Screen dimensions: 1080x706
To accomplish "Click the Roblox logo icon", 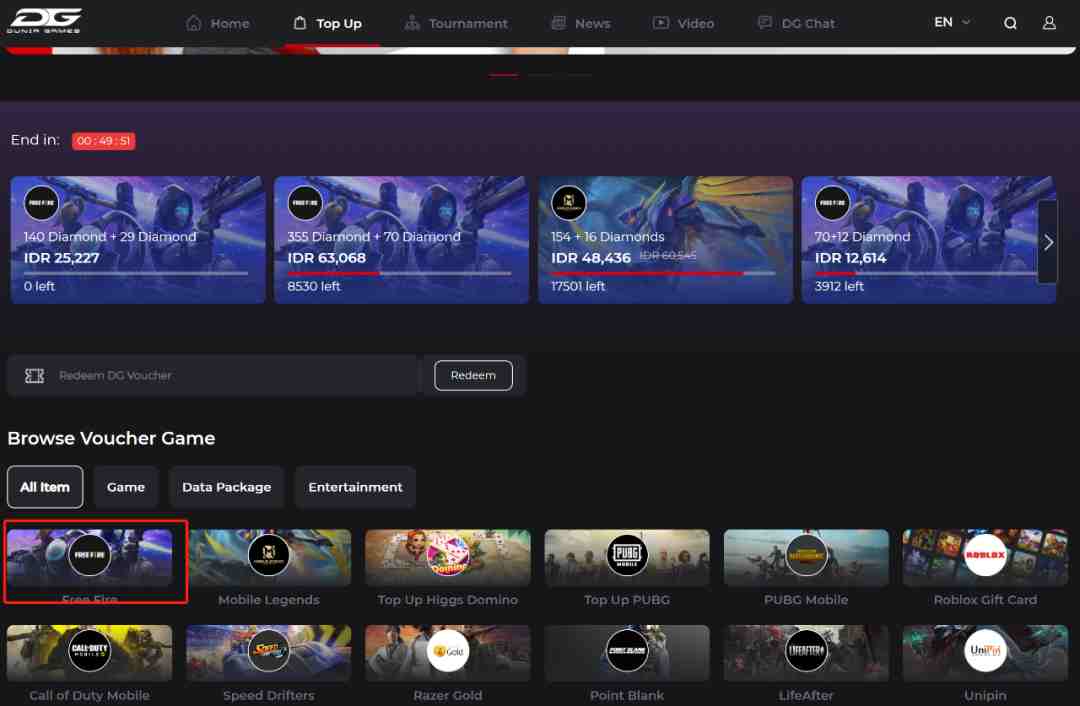I will click(x=985, y=554).
